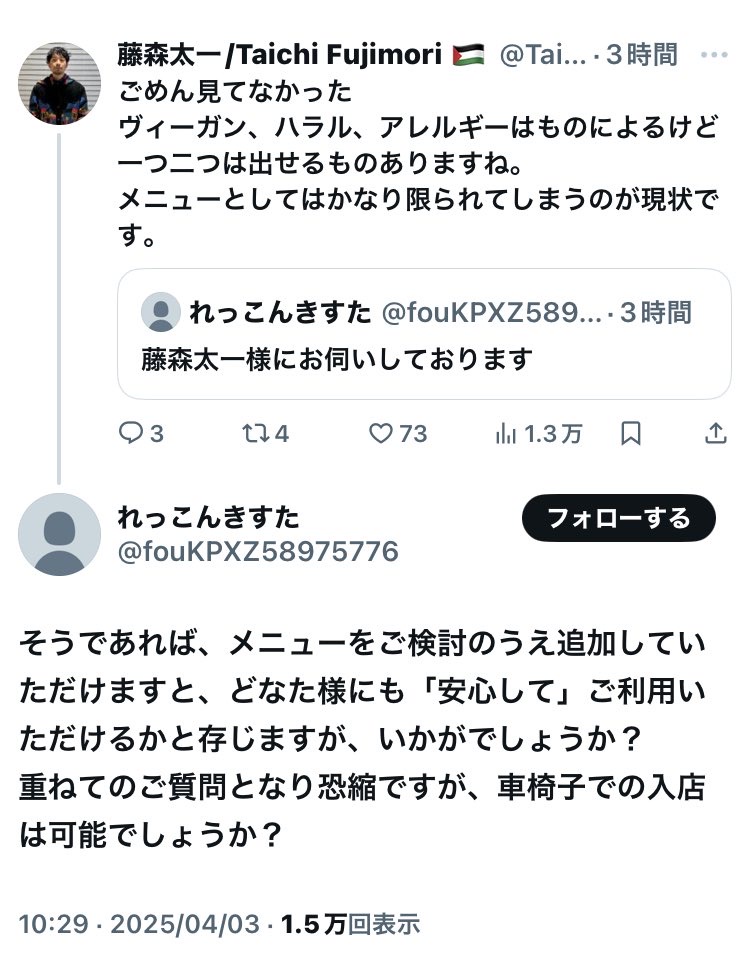
Task: Open the view analytics bar chart icon
Action: click(506, 433)
